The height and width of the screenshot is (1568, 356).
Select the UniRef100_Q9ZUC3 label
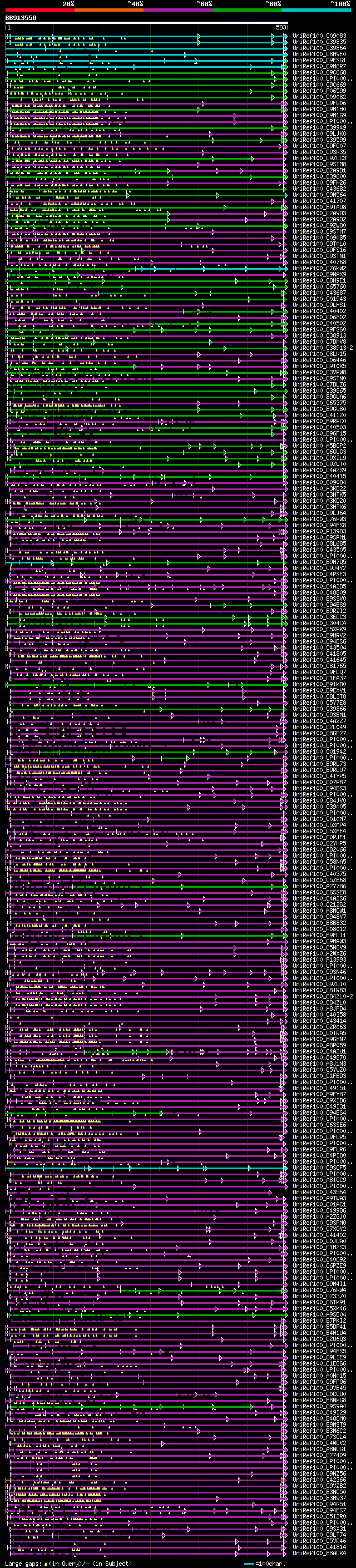point(319,159)
